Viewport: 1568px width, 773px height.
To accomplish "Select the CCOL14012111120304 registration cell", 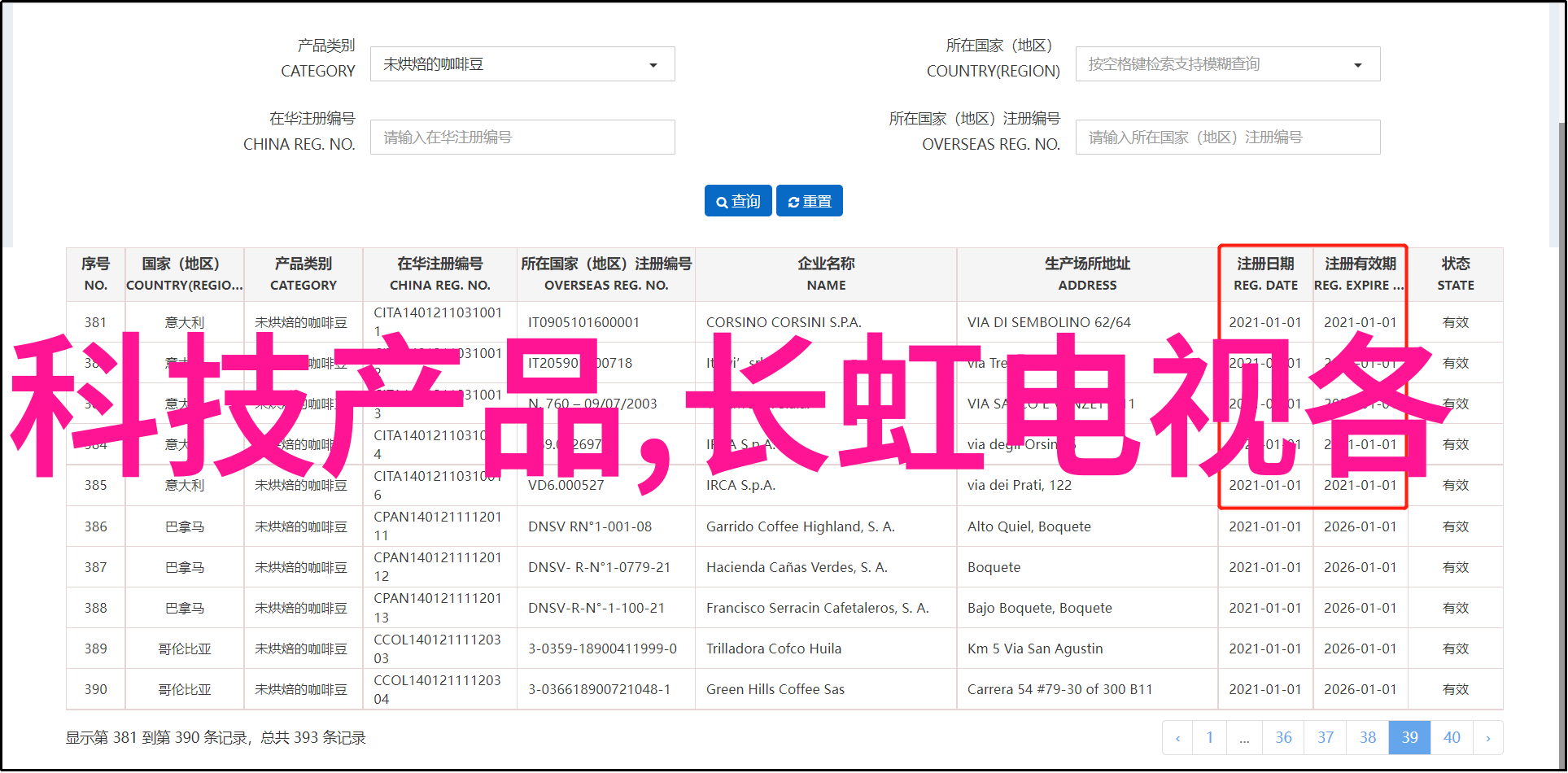I will click(x=440, y=689).
